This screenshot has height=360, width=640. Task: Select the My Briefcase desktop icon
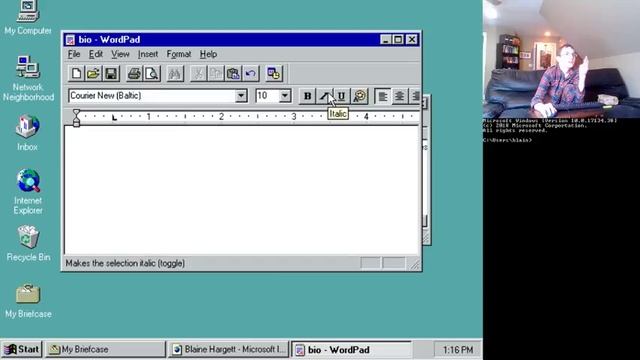click(28, 301)
